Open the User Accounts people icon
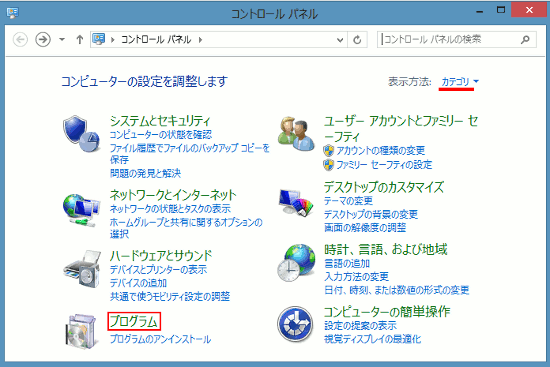 click(296, 134)
